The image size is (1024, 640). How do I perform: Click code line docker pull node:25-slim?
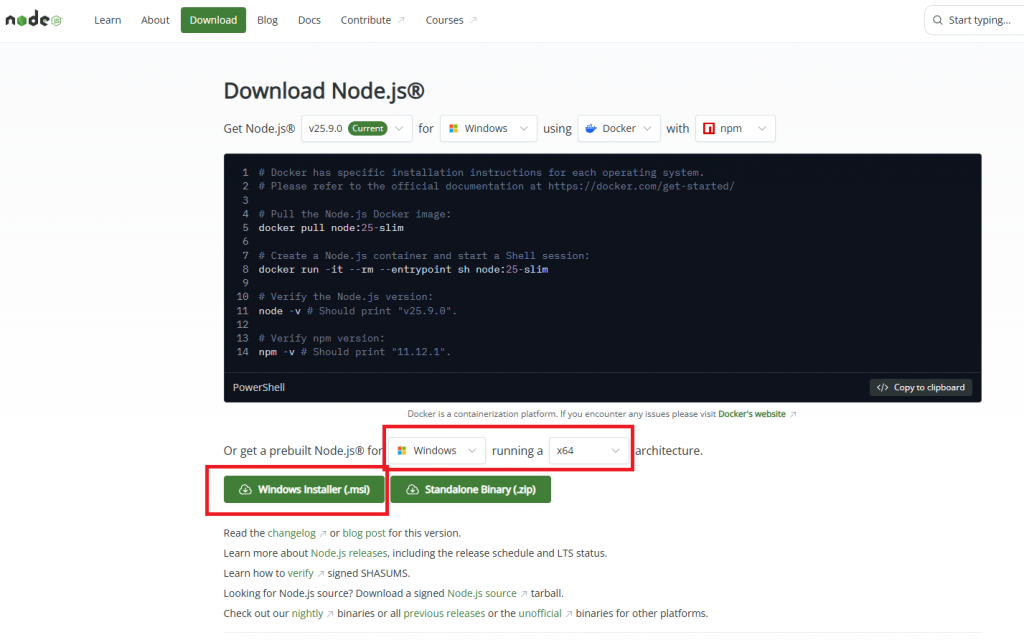click(x=331, y=228)
